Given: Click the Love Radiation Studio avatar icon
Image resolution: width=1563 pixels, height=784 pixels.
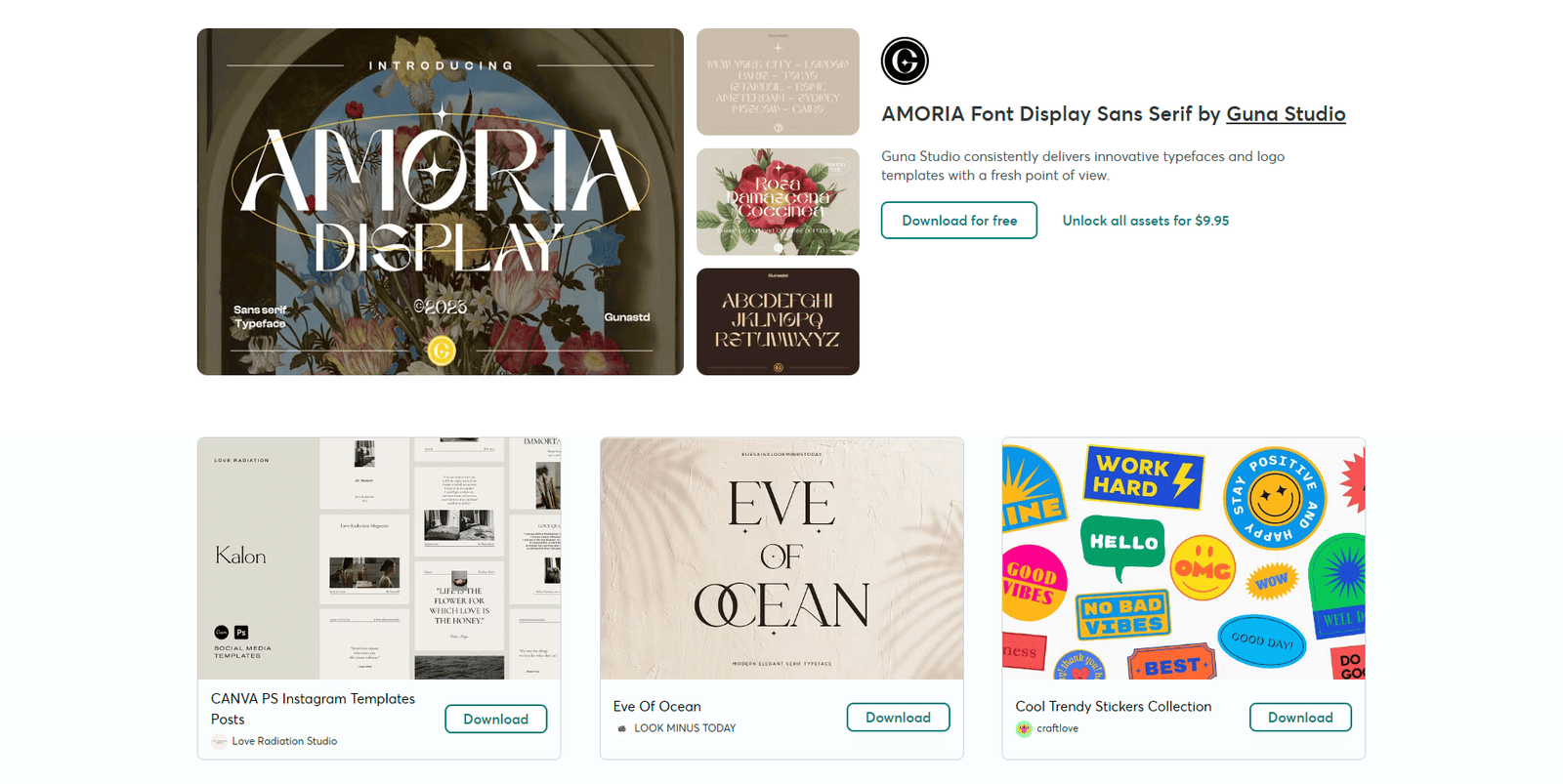Looking at the screenshot, I should (219, 741).
